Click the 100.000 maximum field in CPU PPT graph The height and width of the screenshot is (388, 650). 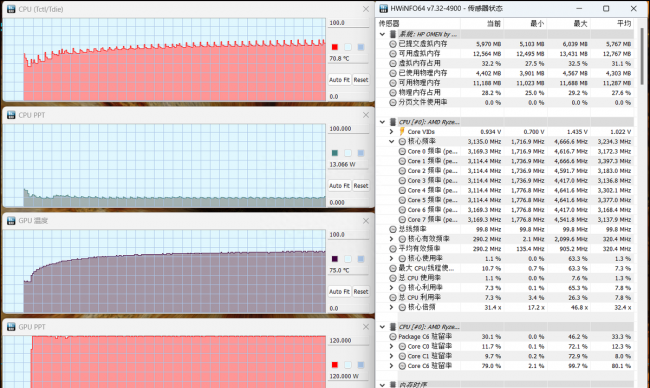tap(348, 129)
